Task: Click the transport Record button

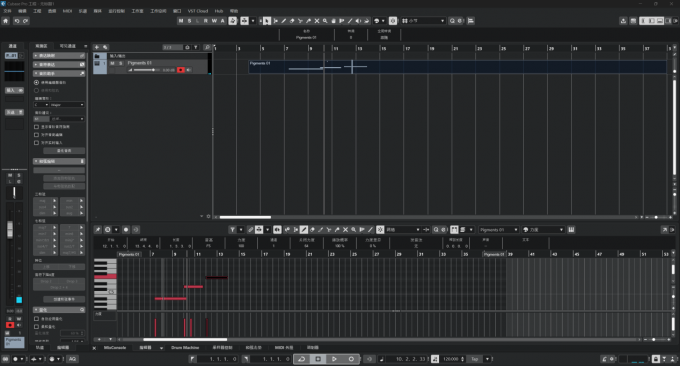Action: [x=351, y=359]
